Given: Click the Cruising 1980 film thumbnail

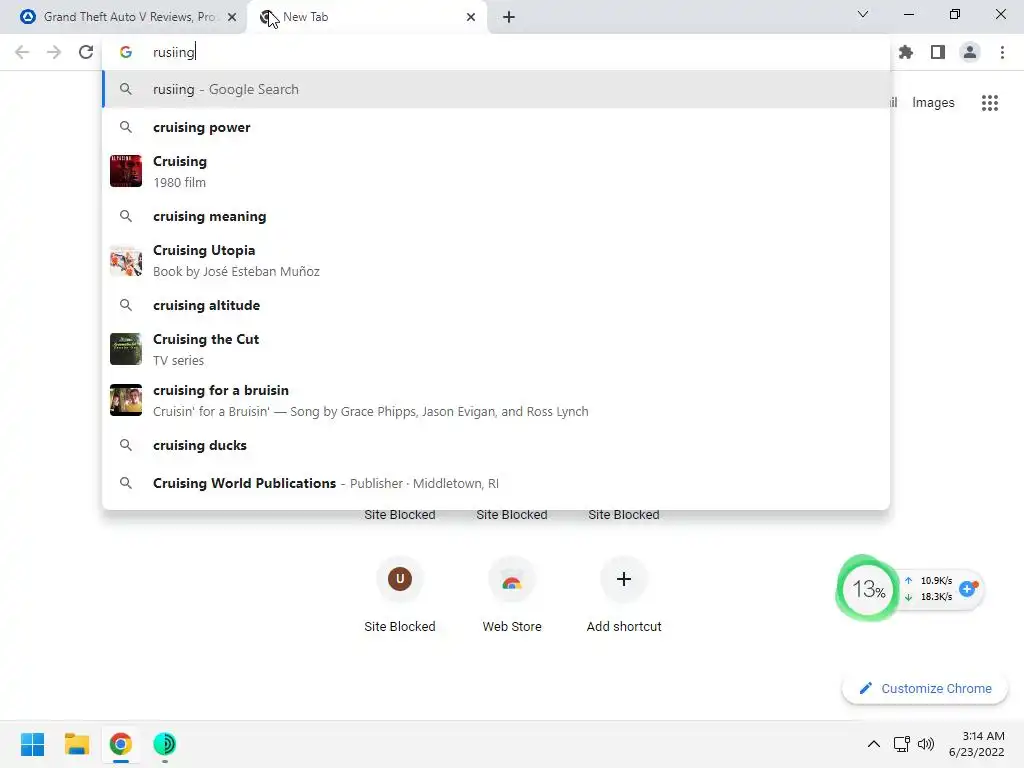Looking at the screenshot, I should [126, 171].
